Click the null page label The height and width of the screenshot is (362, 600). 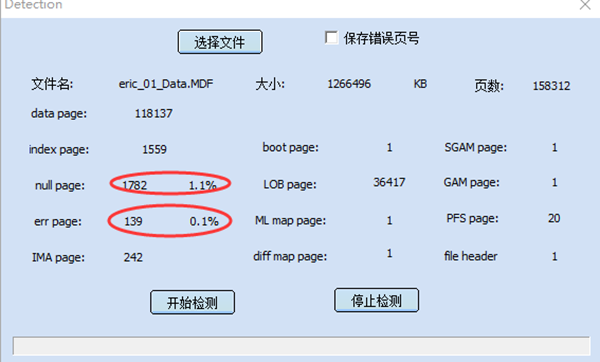tap(60, 186)
